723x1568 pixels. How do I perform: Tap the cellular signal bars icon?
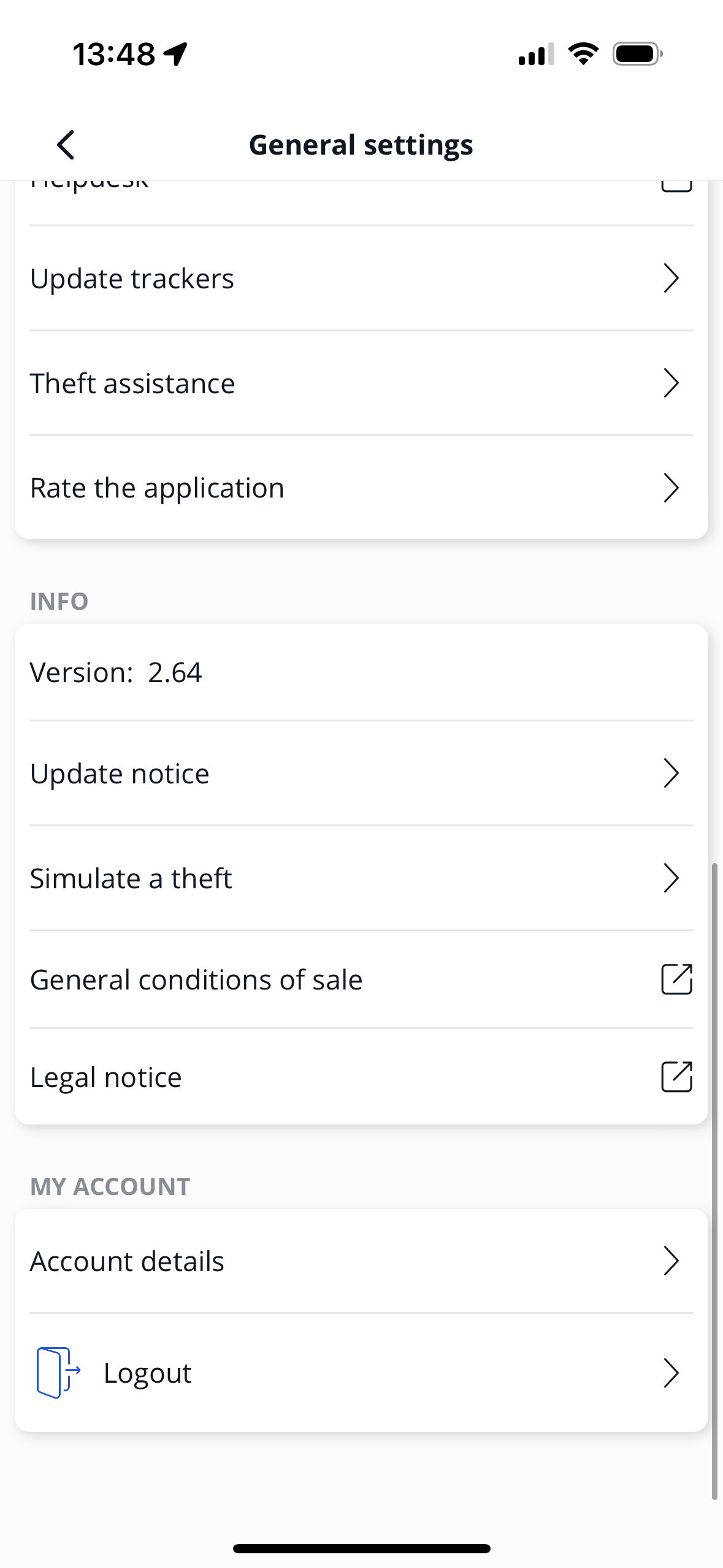click(536, 54)
